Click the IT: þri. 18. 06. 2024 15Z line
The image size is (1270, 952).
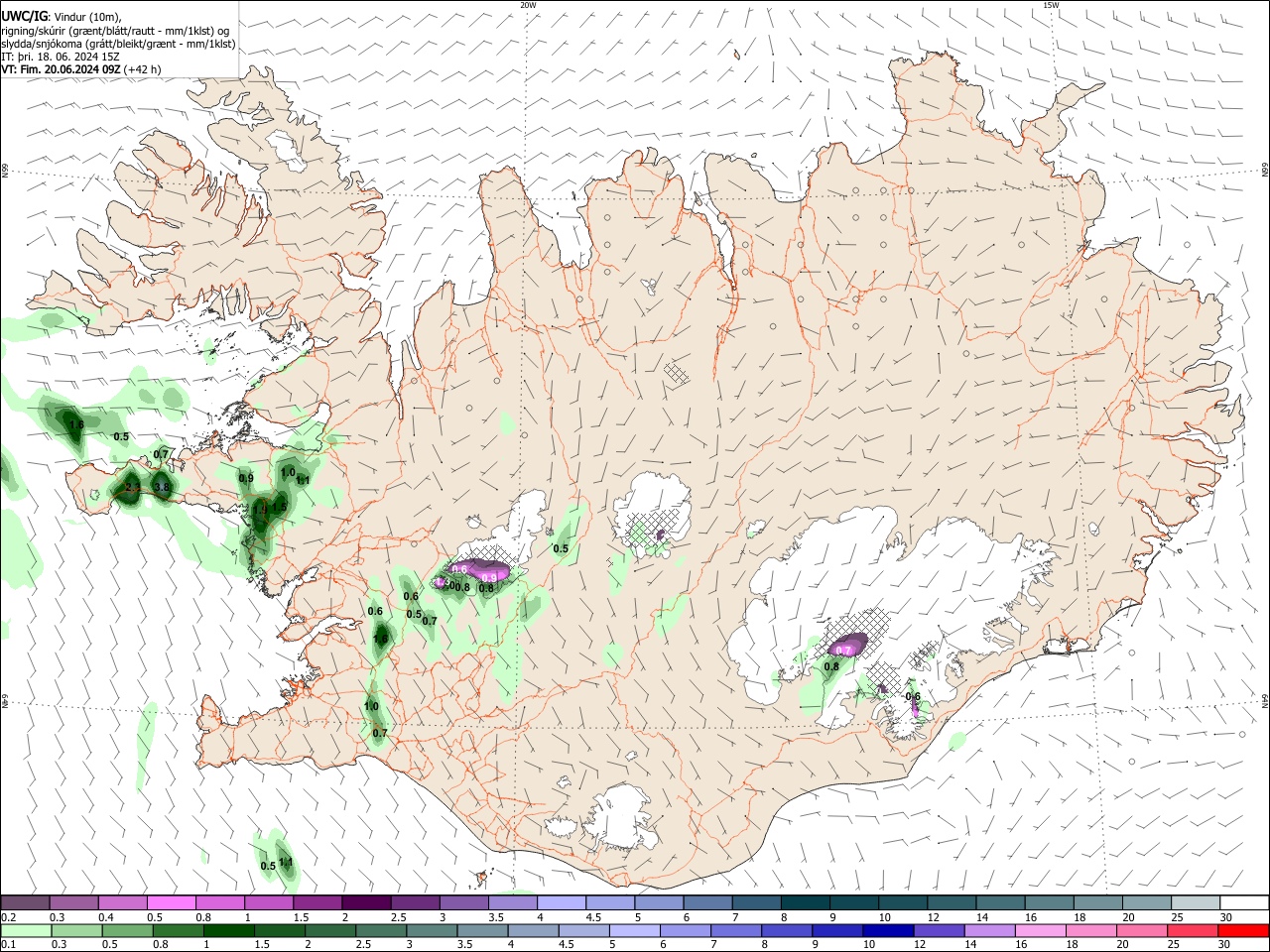pos(61,57)
